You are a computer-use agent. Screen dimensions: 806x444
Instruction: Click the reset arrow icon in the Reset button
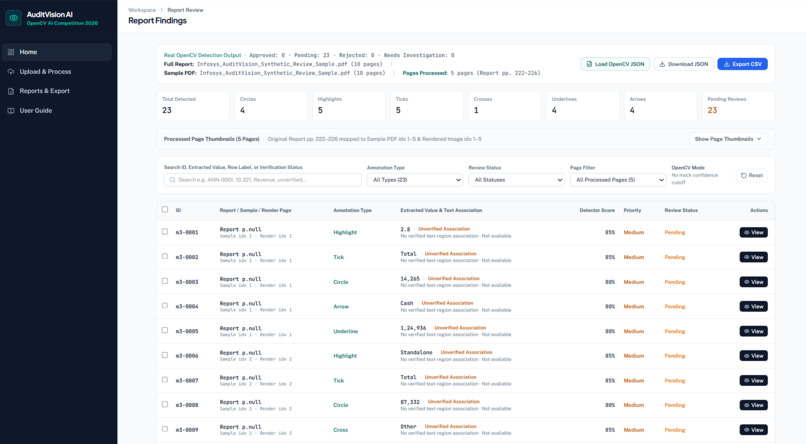743,175
